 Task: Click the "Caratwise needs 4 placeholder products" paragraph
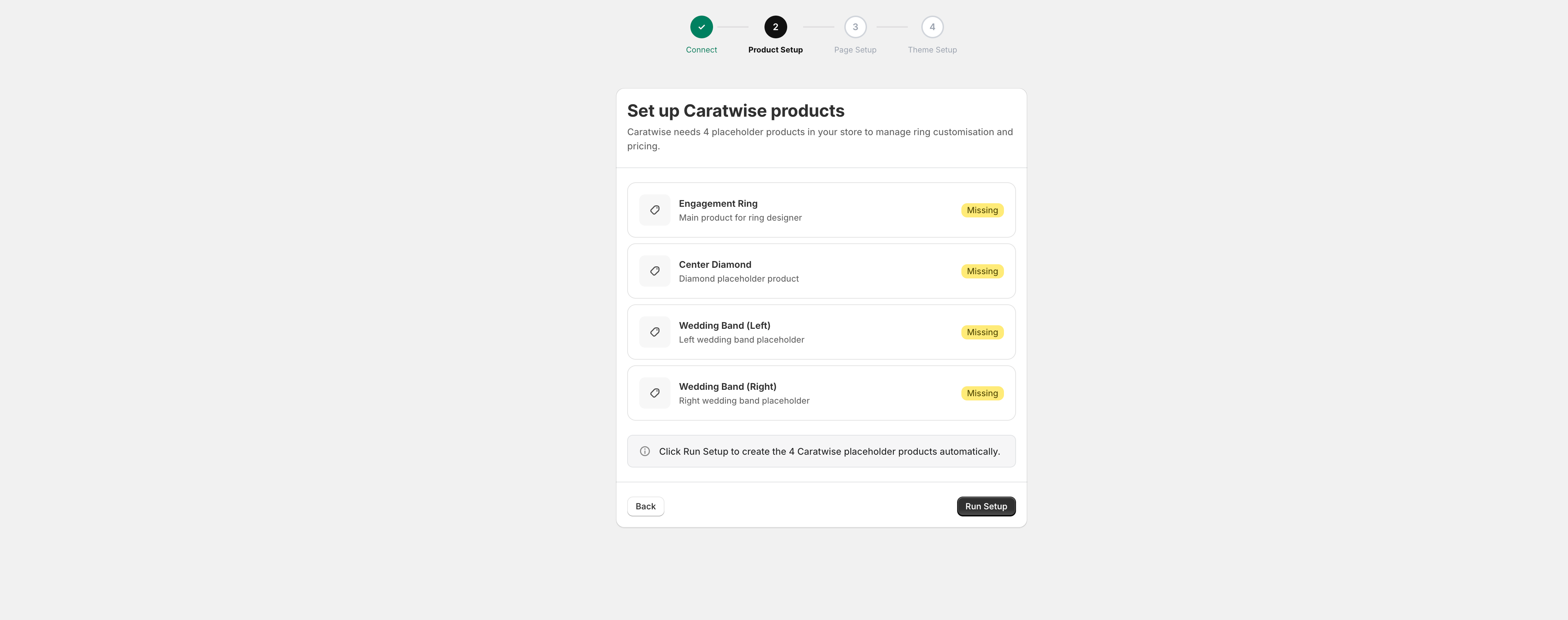click(820, 139)
